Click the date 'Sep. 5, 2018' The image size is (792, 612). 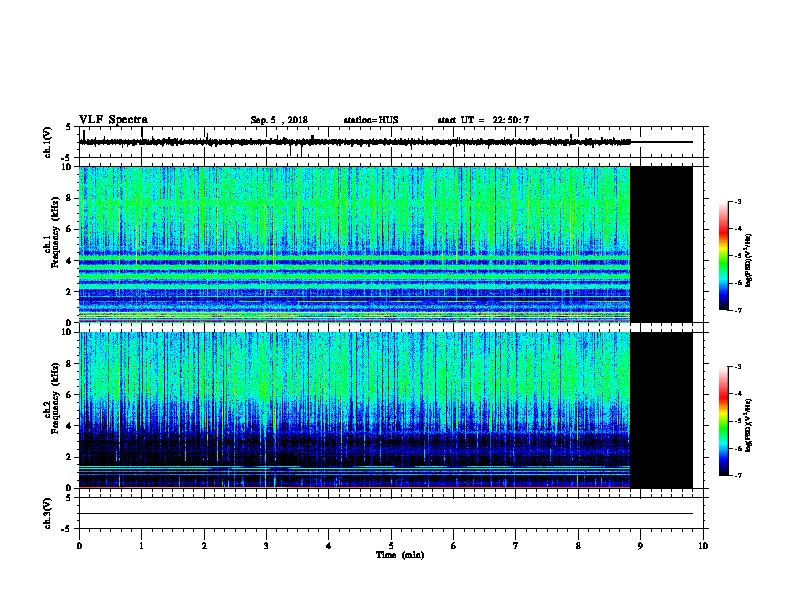(279, 120)
